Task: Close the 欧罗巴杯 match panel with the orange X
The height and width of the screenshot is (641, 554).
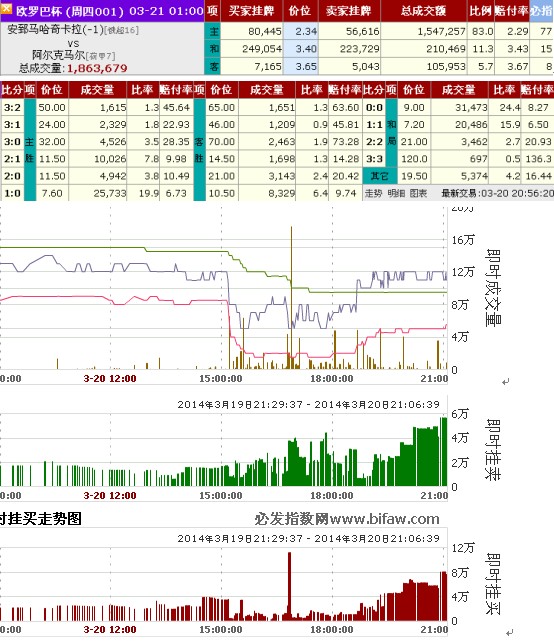Action: coord(7,9)
